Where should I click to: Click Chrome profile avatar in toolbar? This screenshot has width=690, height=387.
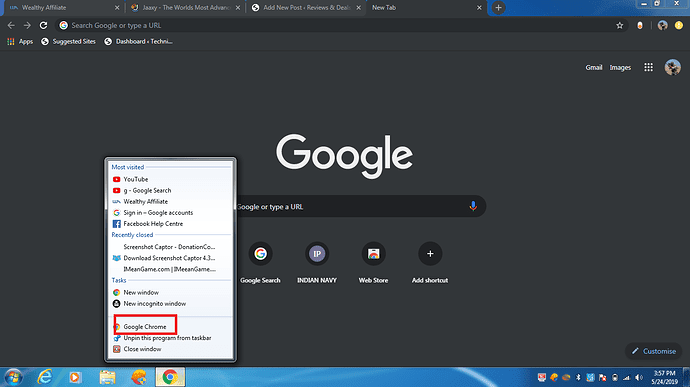pyautogui.click(x=662, y=26)
